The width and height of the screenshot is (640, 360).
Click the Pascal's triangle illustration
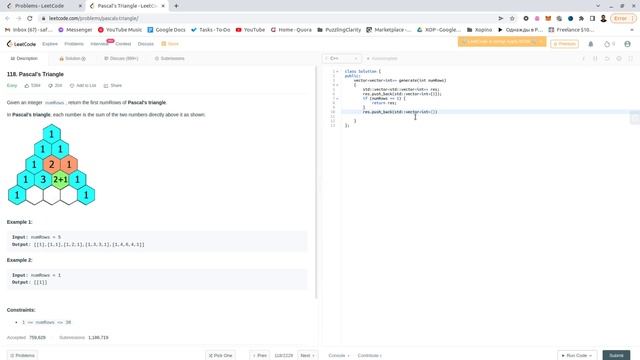click(51, 164)
